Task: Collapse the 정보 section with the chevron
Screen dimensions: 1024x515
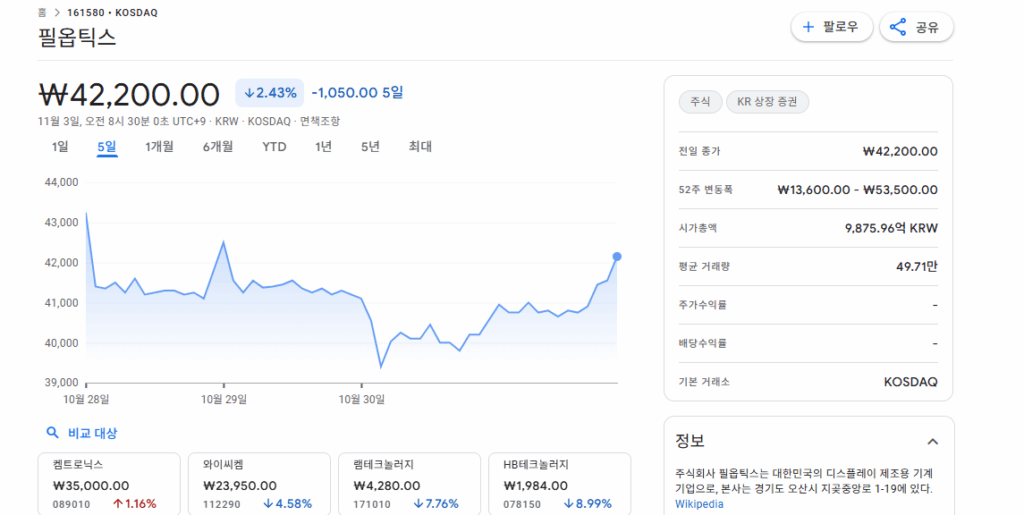Action: click(x=933, y=442)
